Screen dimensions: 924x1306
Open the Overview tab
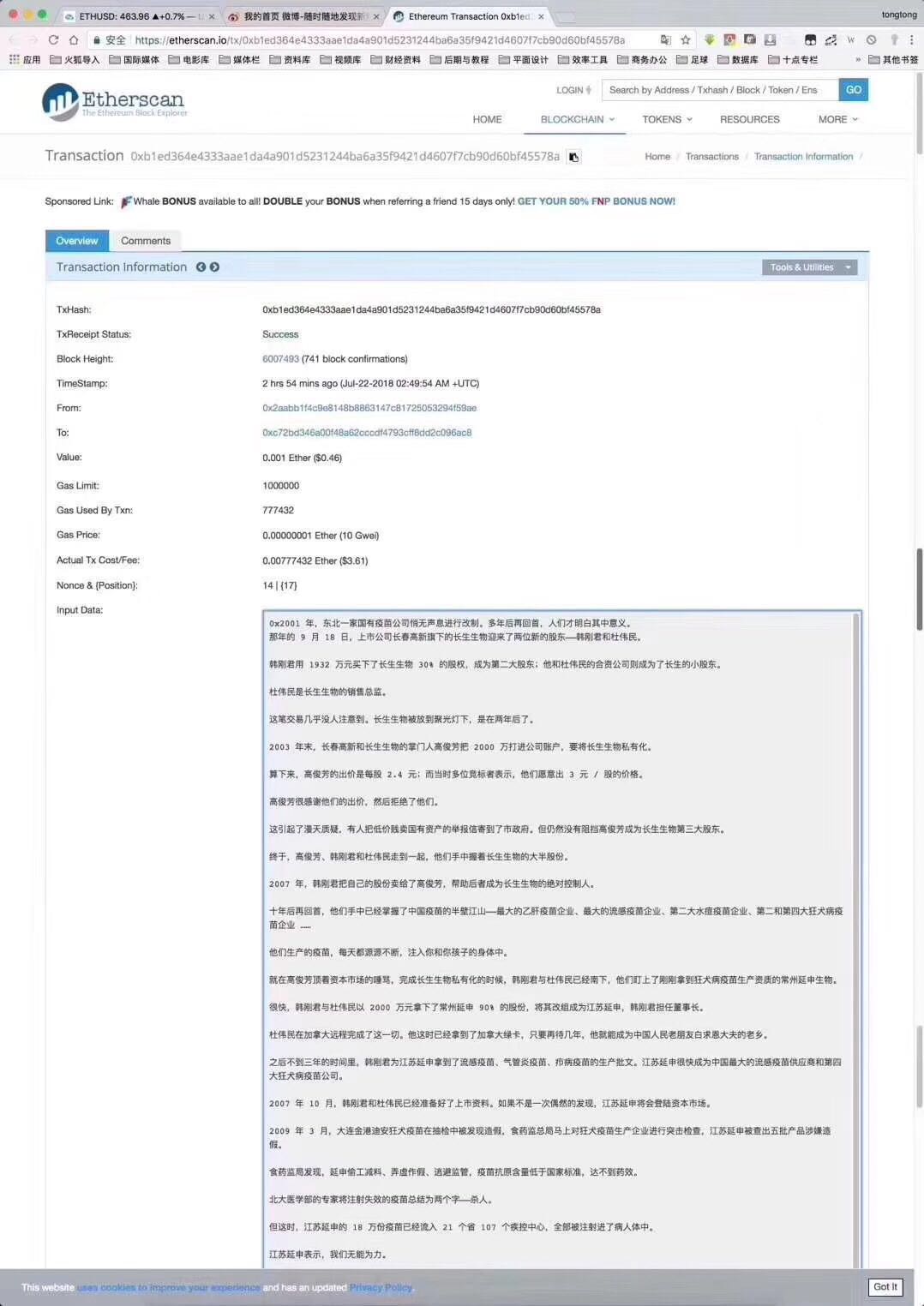click(77, 241)
